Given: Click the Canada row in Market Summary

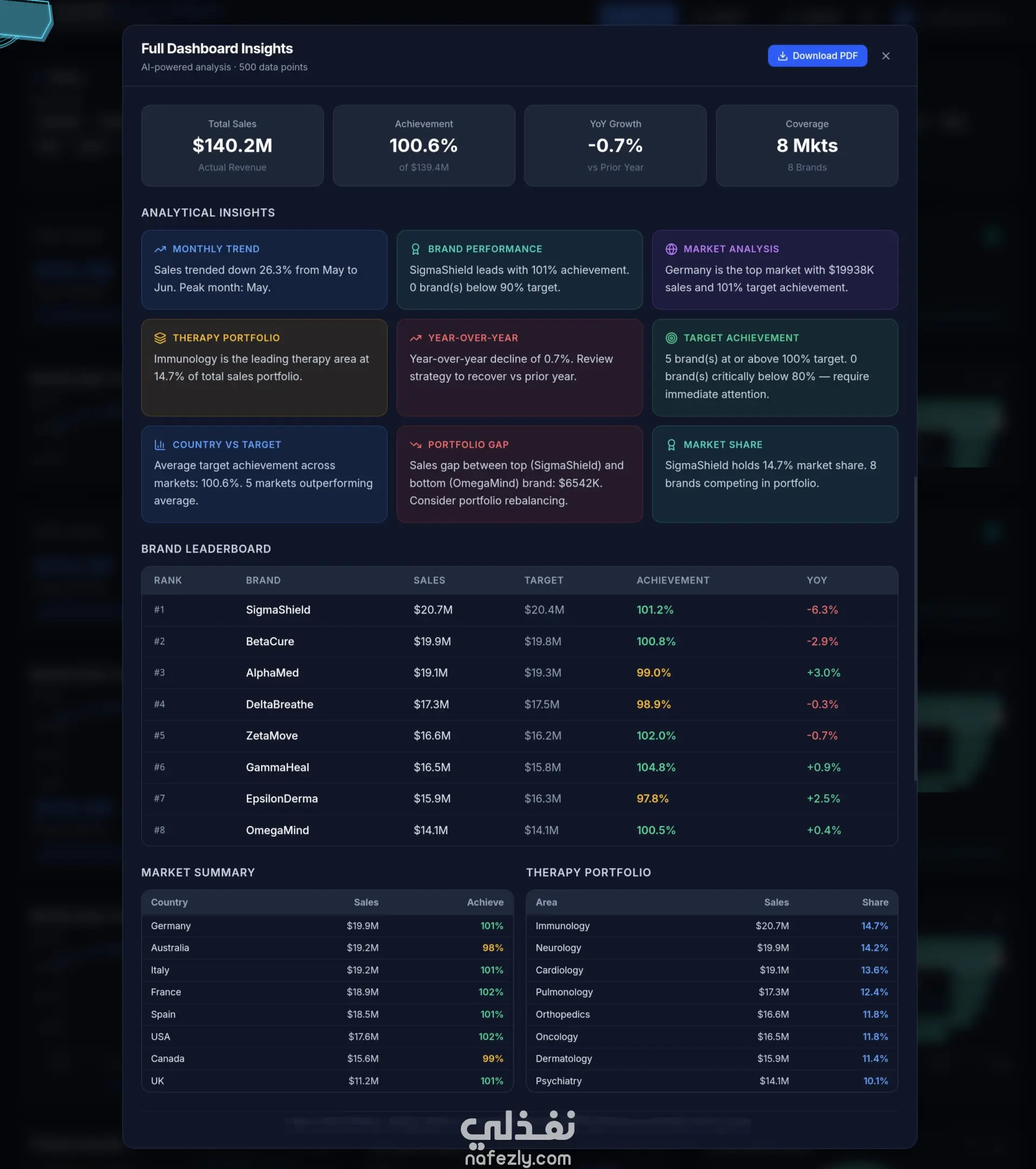Looking at the screenshot, I should pos(327,1058).
